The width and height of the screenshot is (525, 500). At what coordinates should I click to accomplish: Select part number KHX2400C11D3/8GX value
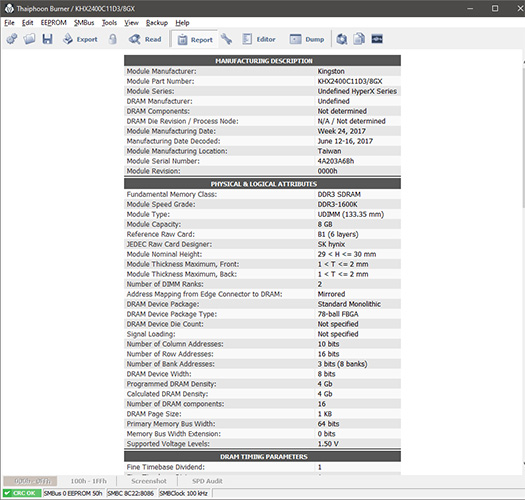pyautogui.click(x=350, y=81)
